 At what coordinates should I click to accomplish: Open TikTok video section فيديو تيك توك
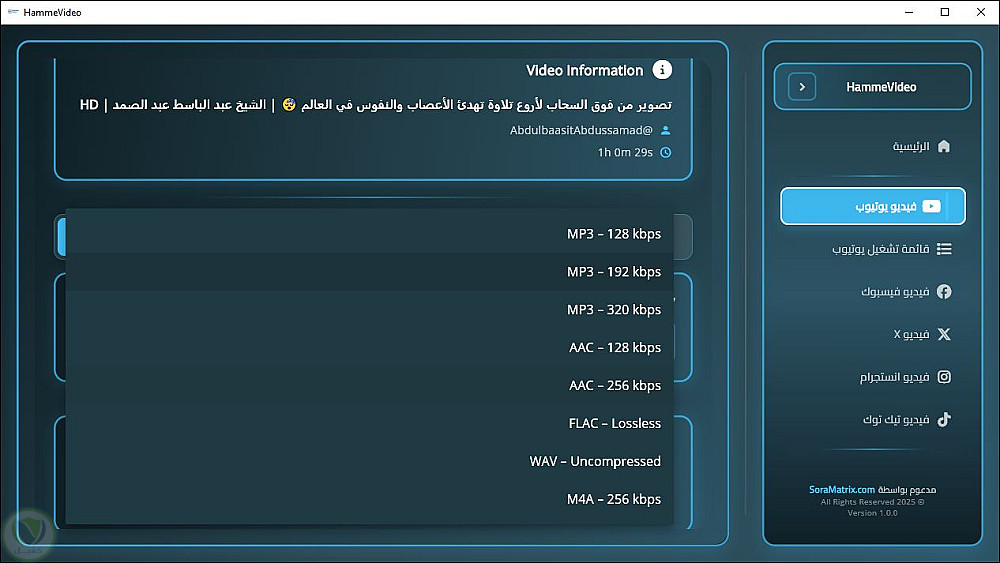[906, 420]
